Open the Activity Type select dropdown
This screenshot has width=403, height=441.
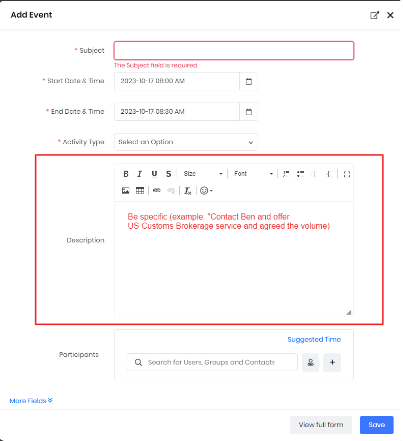coord(186,142)
